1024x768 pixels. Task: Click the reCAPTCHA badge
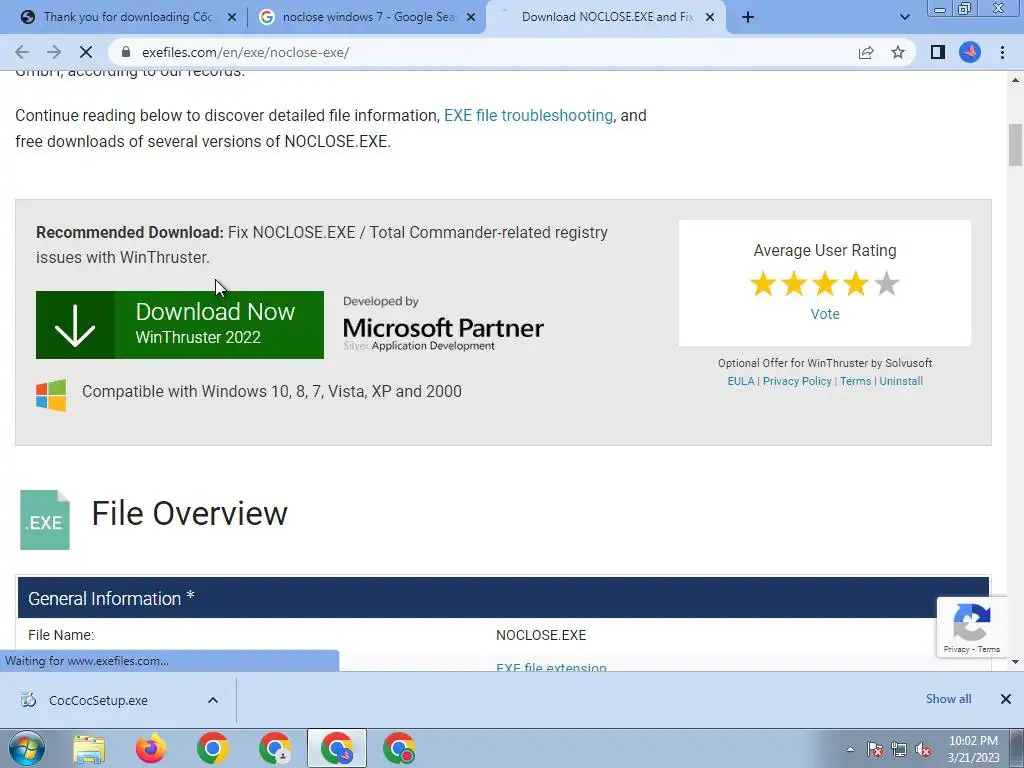pyautogui.click(x=972, y=627)
